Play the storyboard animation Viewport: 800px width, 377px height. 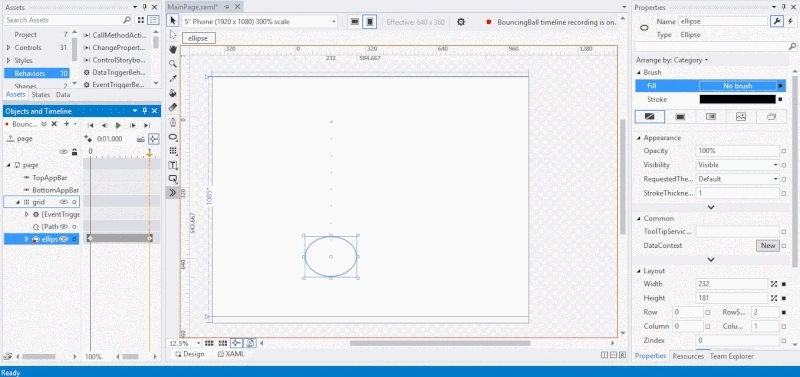pyautogui.click(x=118, y=125)
